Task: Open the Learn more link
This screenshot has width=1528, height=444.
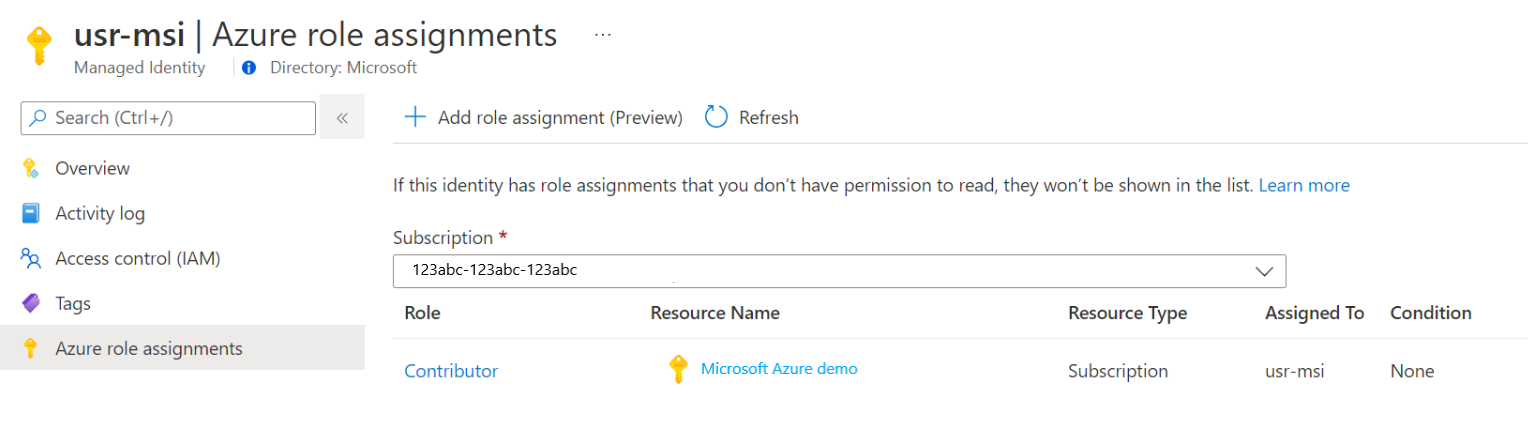Action: (1304, 185)
